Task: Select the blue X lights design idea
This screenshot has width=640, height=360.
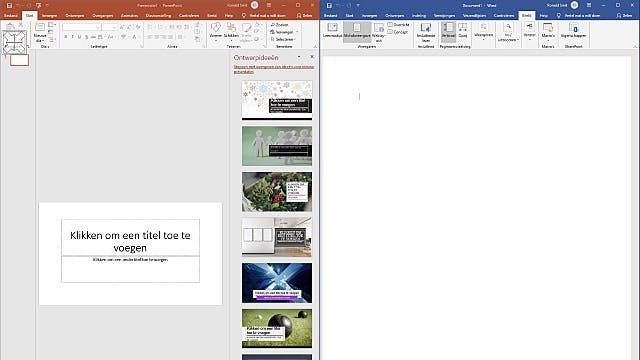Action: pyautogui.click(x=277, y=283)
